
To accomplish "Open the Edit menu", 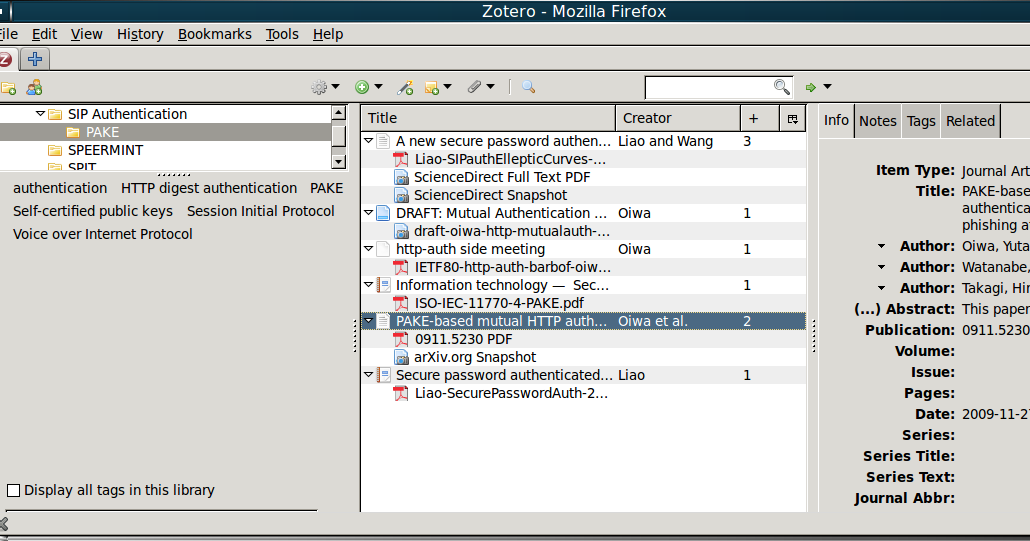I will (45, 34).
